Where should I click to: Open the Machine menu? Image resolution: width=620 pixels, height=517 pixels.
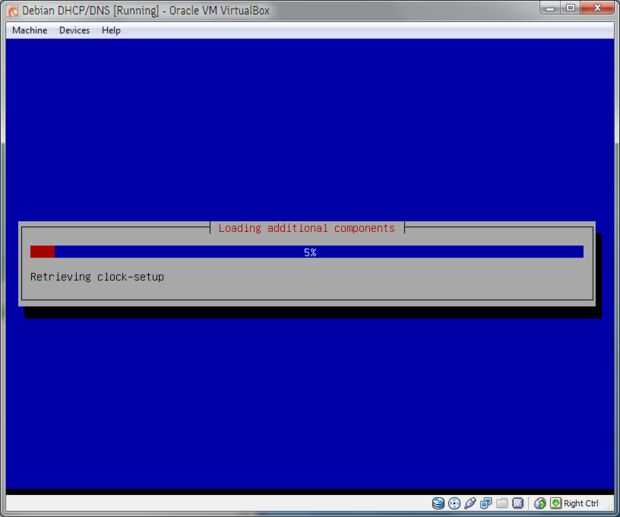[30, 30]
